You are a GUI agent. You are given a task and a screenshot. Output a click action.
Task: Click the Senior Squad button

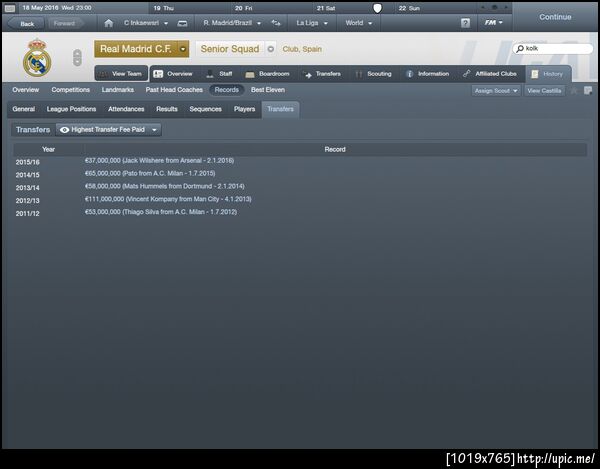(x=230, y=49)
